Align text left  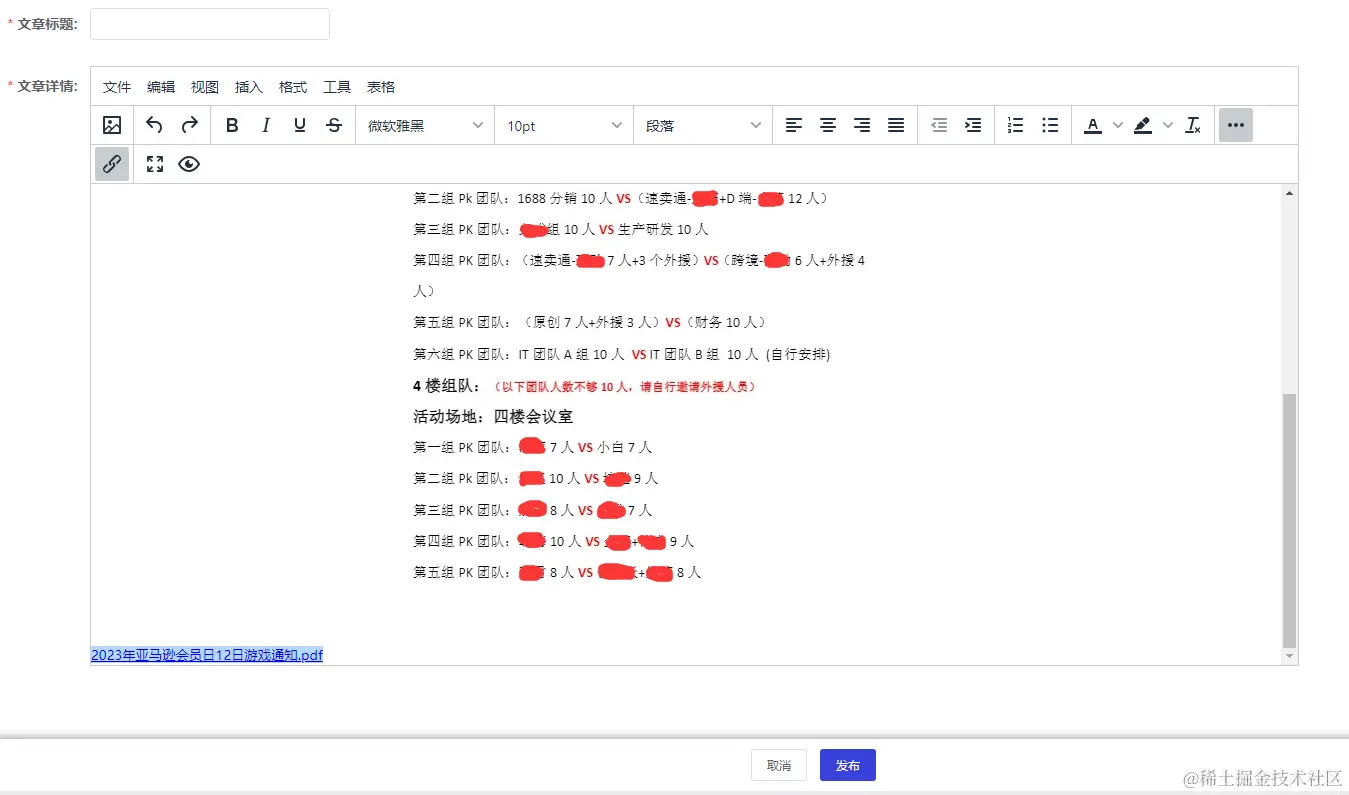[x=794, y=125]
